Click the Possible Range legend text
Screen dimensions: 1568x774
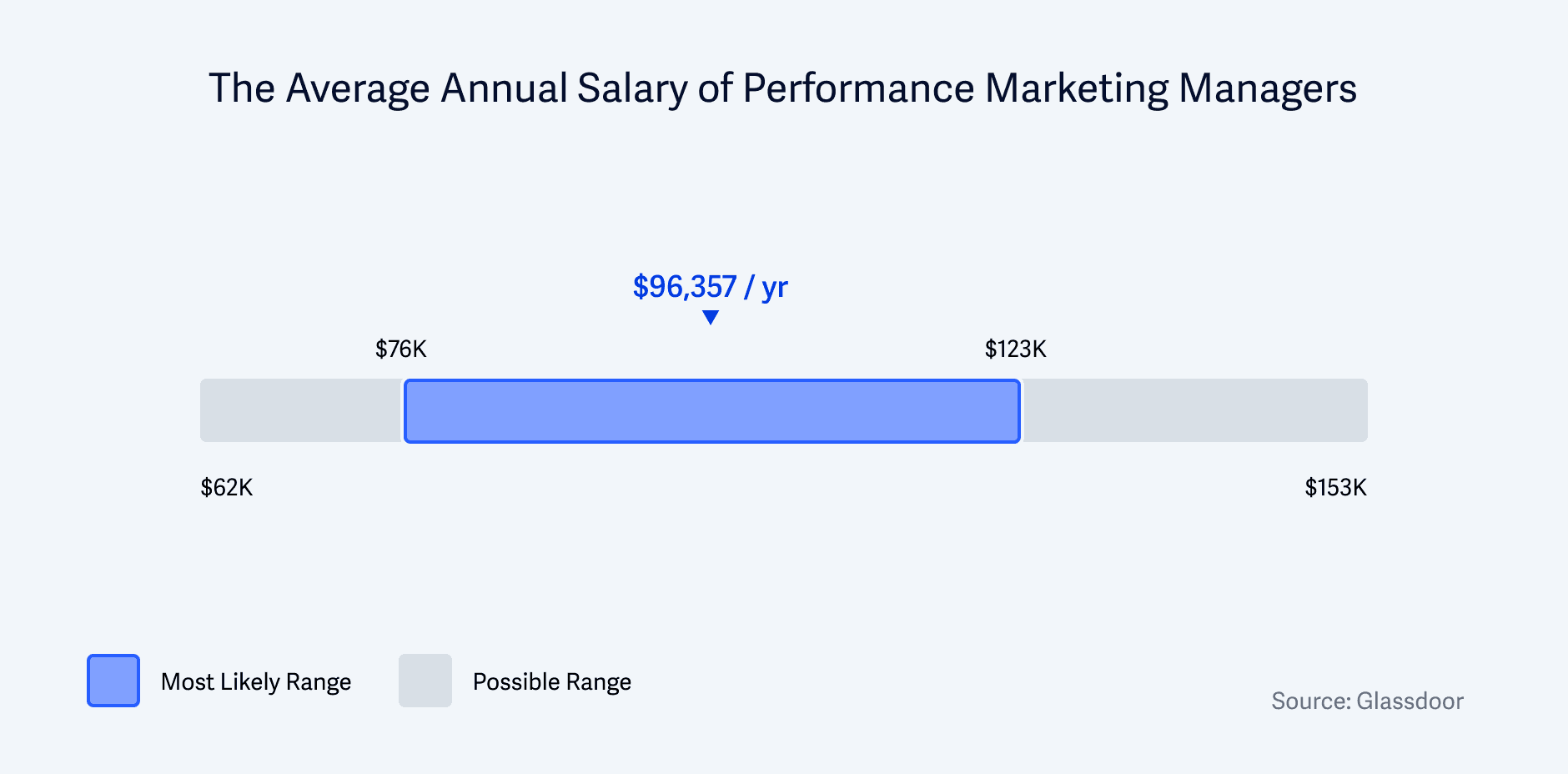[552, 682]
